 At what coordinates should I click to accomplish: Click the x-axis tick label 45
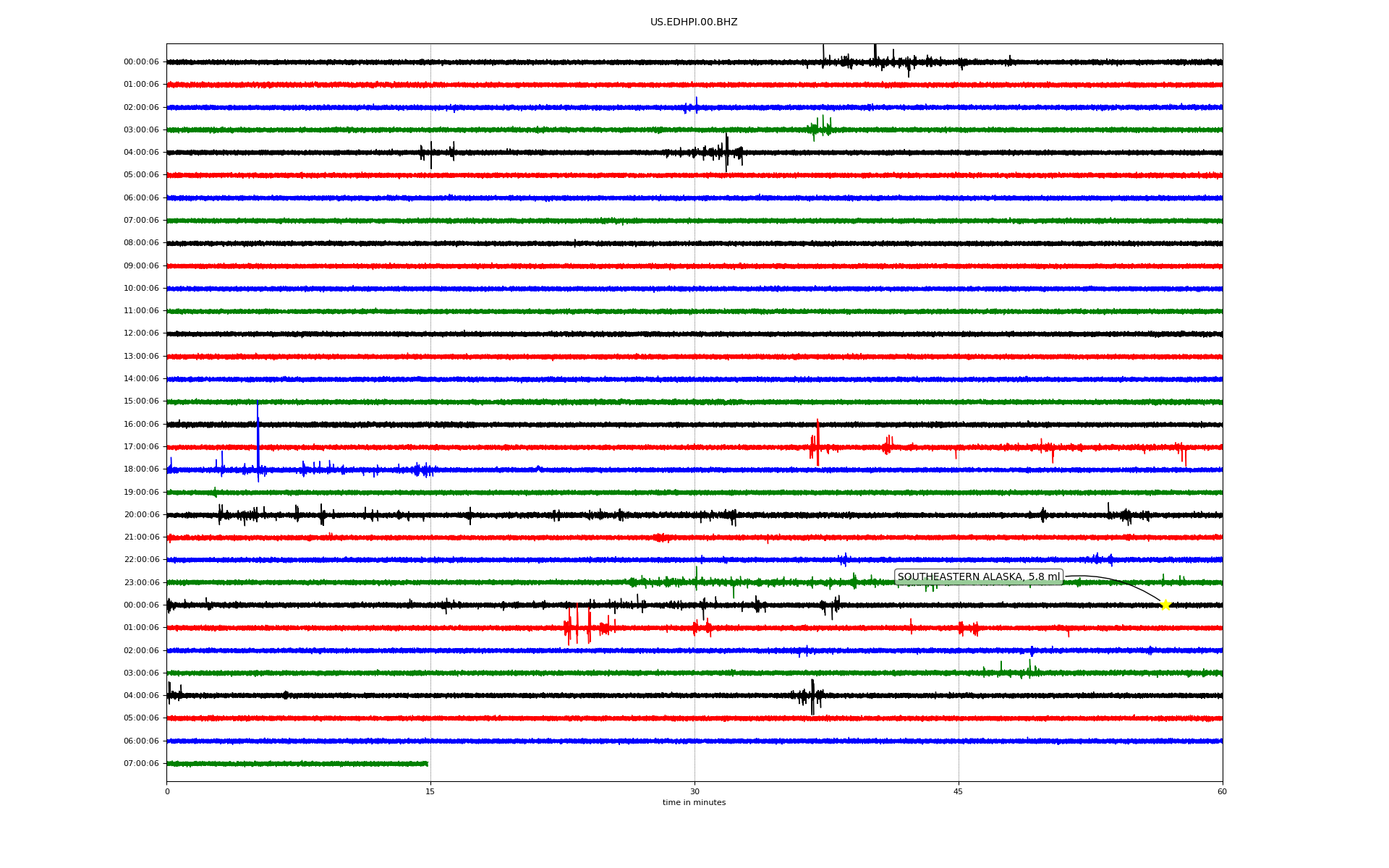point(959,791)
